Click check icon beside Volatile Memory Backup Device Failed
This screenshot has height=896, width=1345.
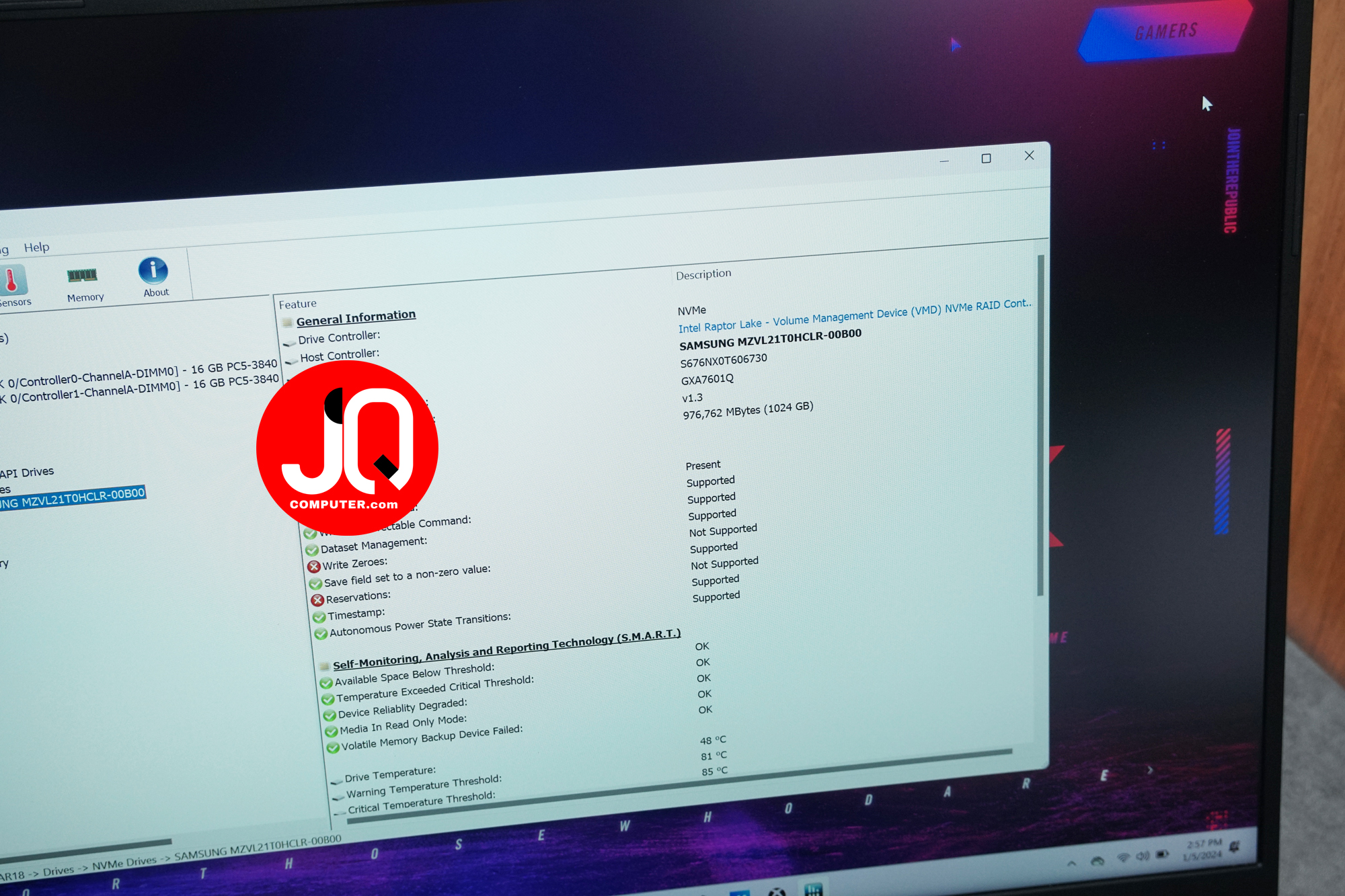[333, 747]
